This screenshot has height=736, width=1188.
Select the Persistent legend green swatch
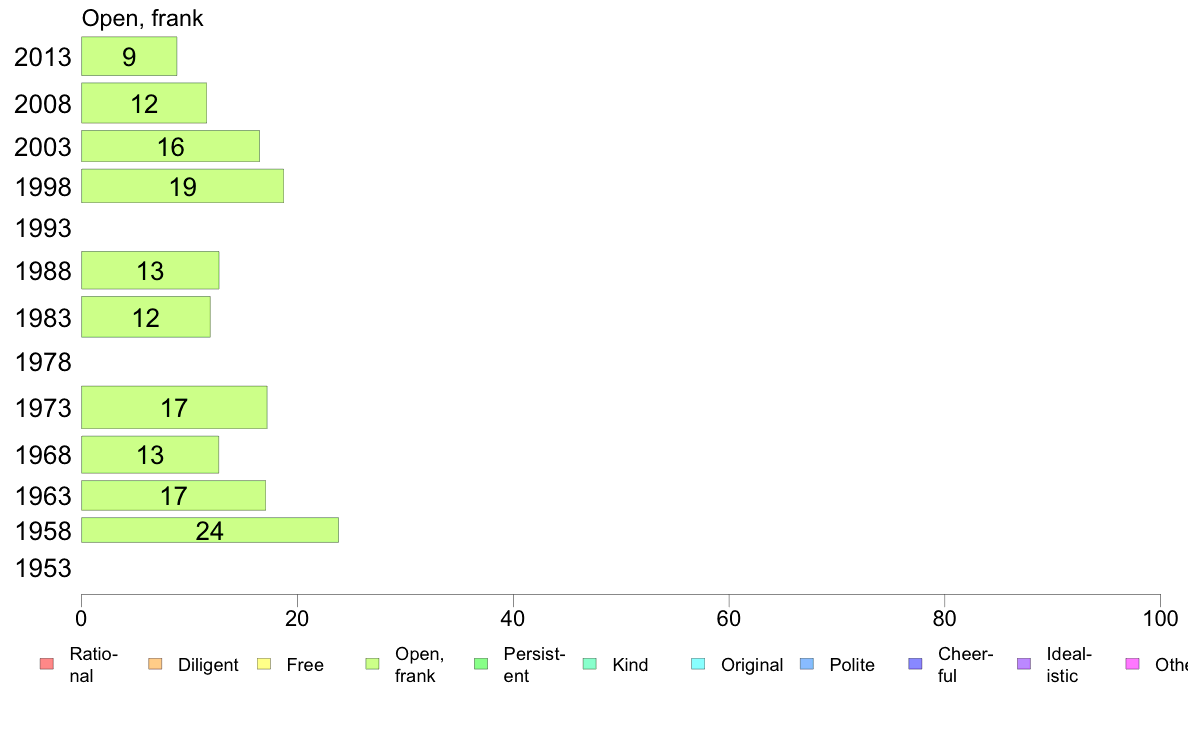click(x=481, y=664)
